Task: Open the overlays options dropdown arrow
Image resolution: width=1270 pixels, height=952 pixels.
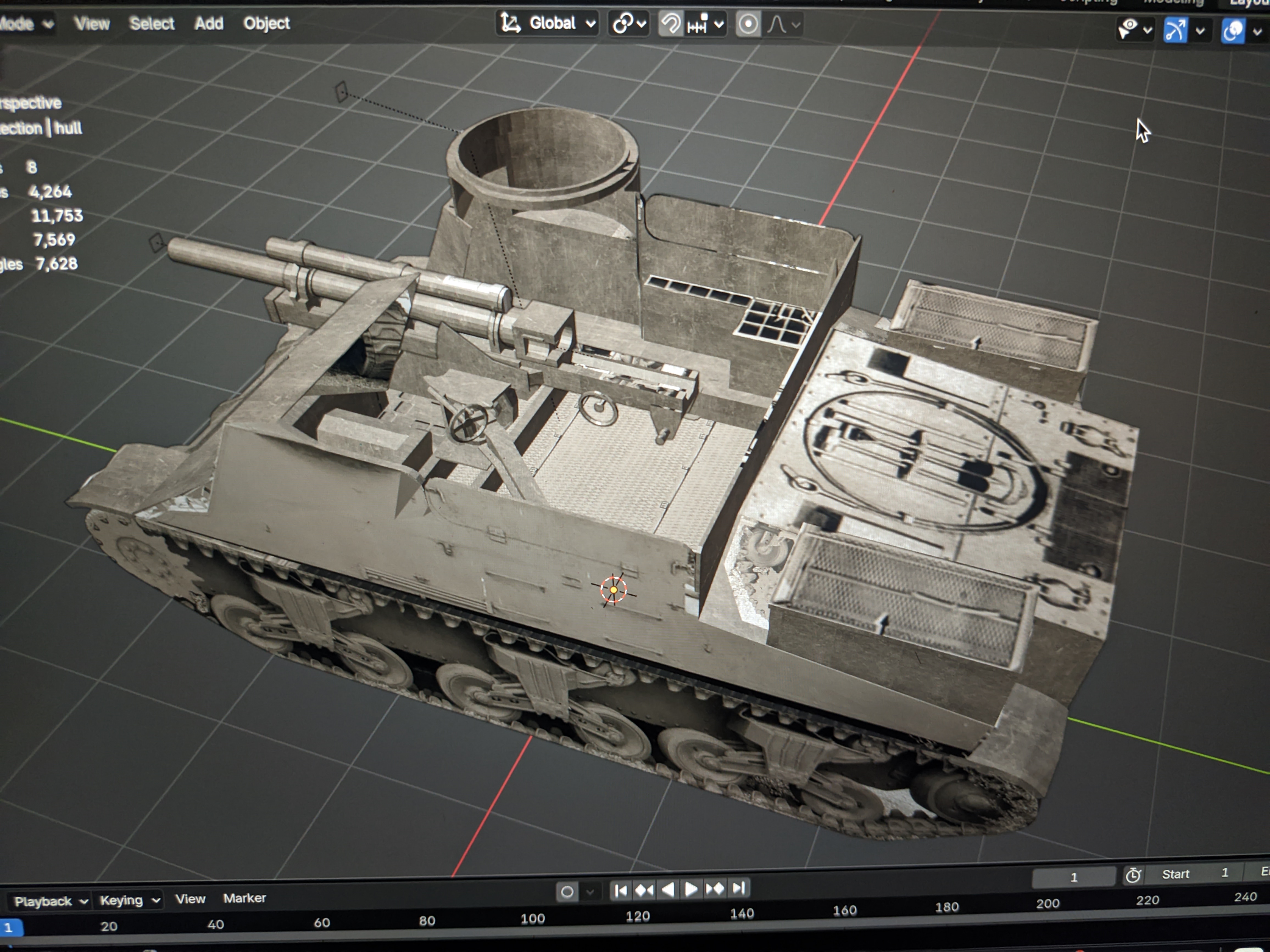Action: 1257,32
